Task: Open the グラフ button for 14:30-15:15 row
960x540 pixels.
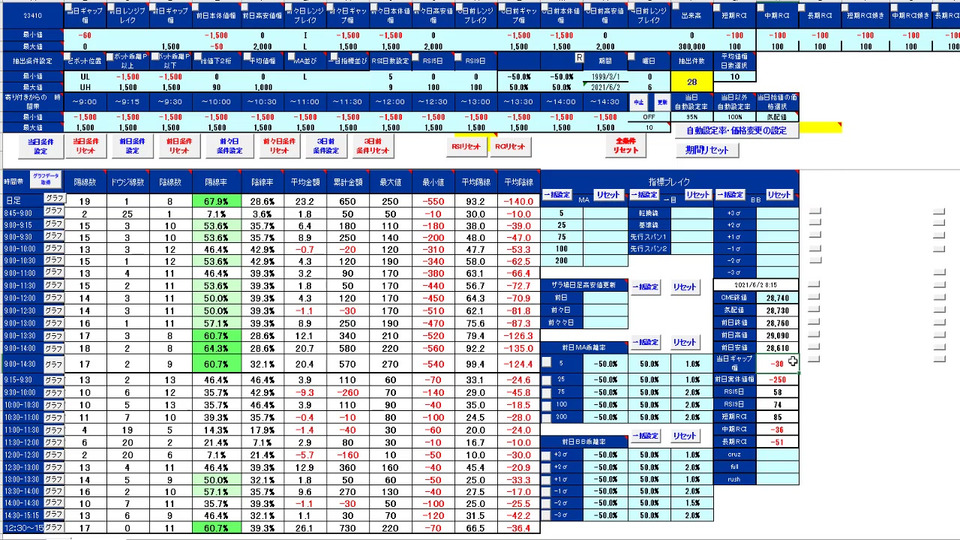Action: (54, 515)
